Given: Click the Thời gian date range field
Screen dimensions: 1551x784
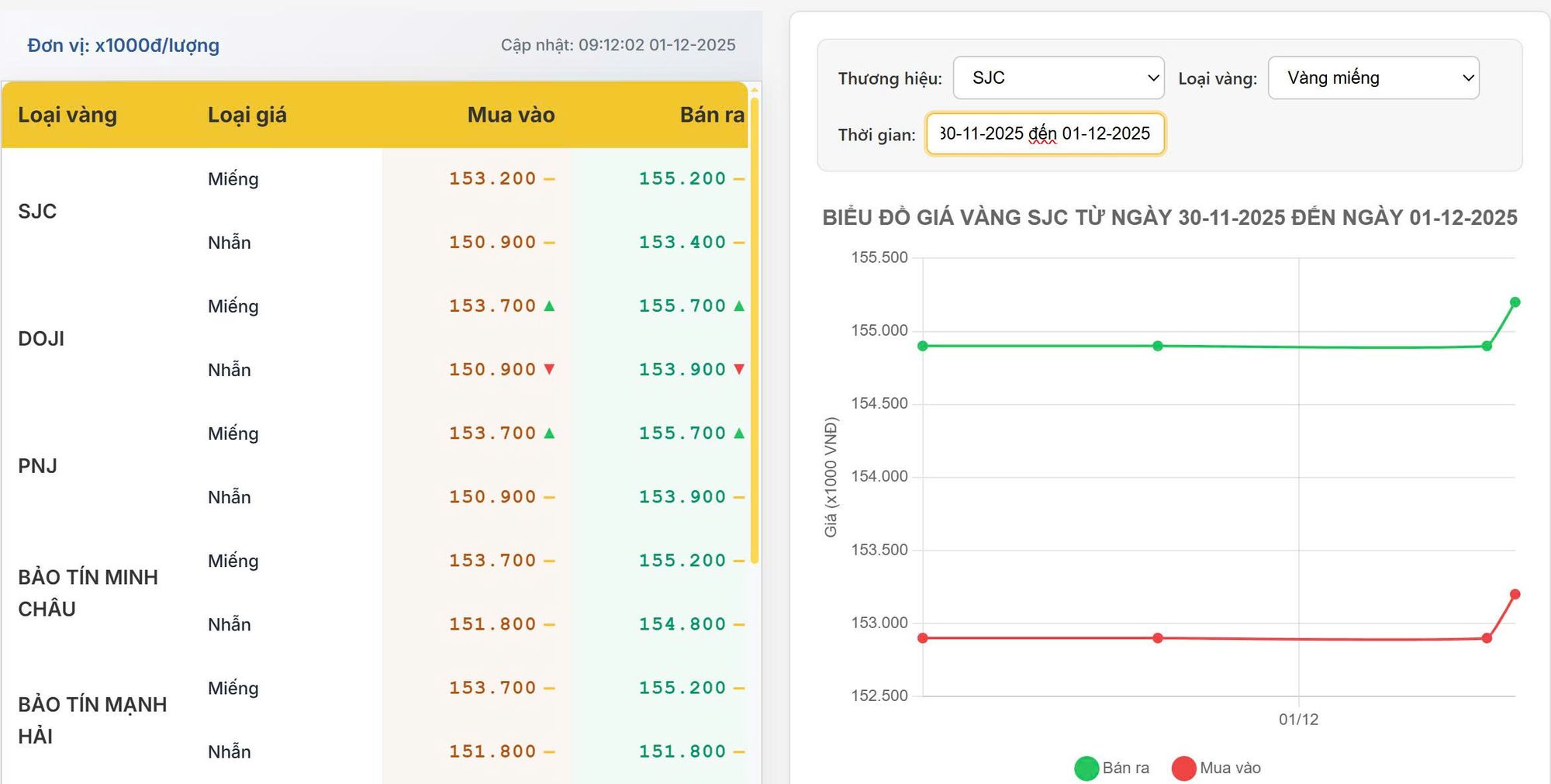Looking at the screenshot, I should [1045, 134].
